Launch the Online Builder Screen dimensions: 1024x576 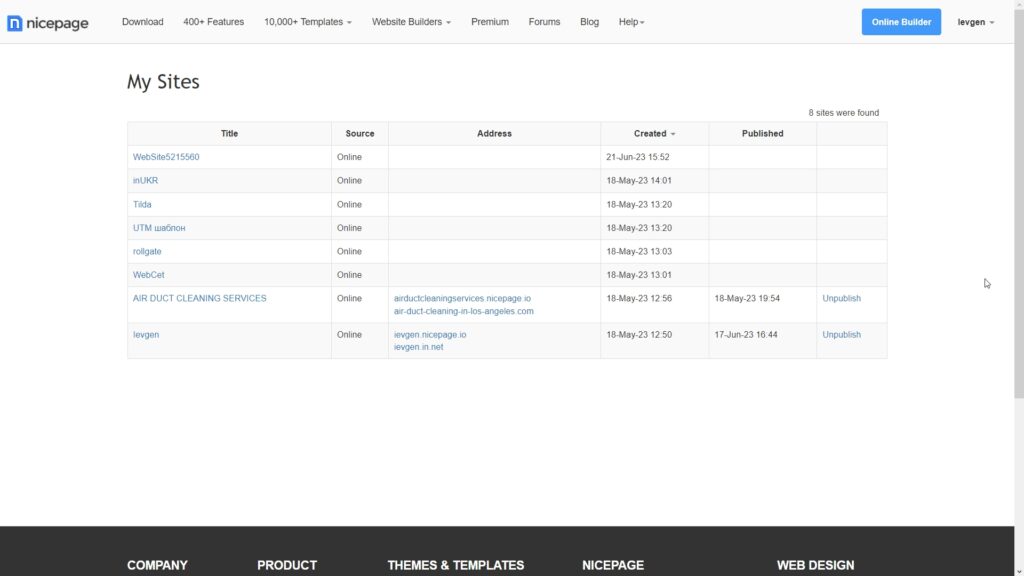click(x=900, y=22)
